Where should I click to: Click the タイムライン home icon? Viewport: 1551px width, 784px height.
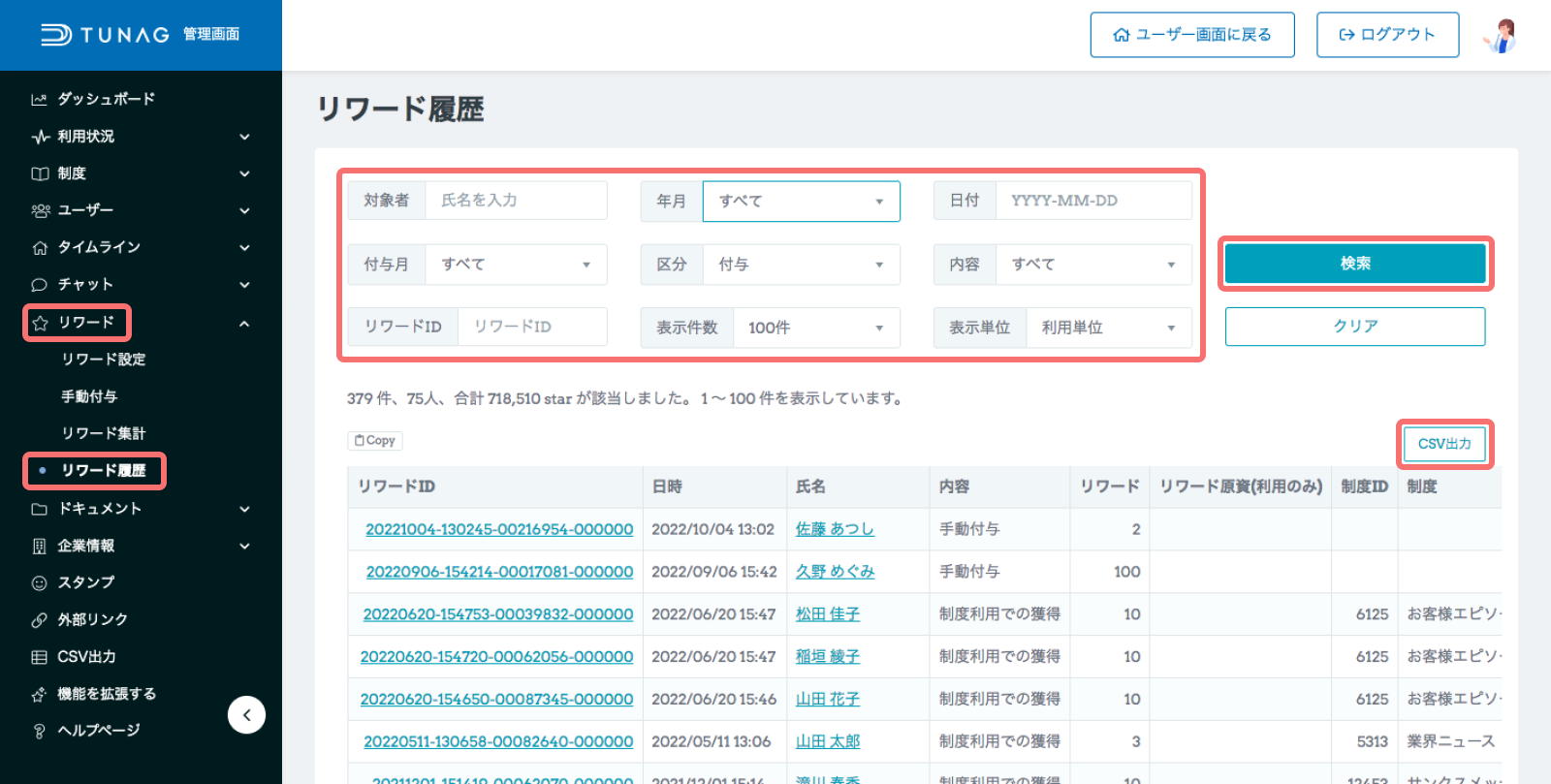point(40,247)
